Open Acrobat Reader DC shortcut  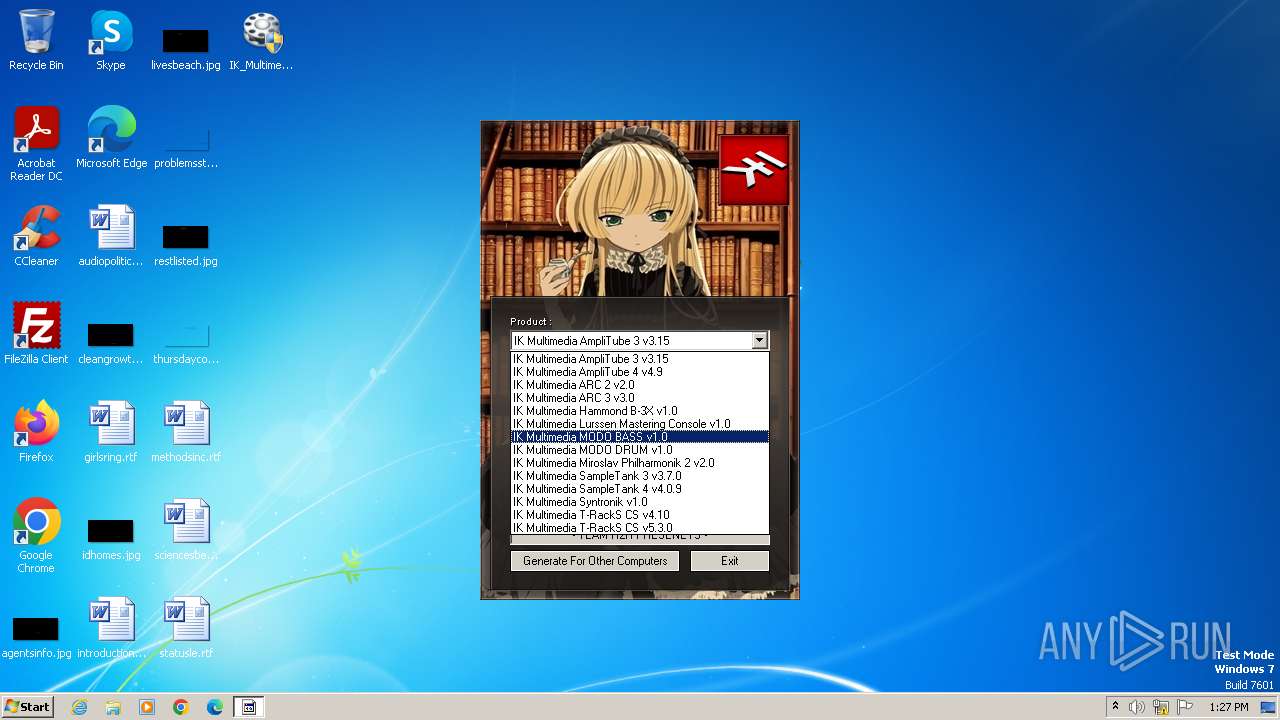click(36, 144)
